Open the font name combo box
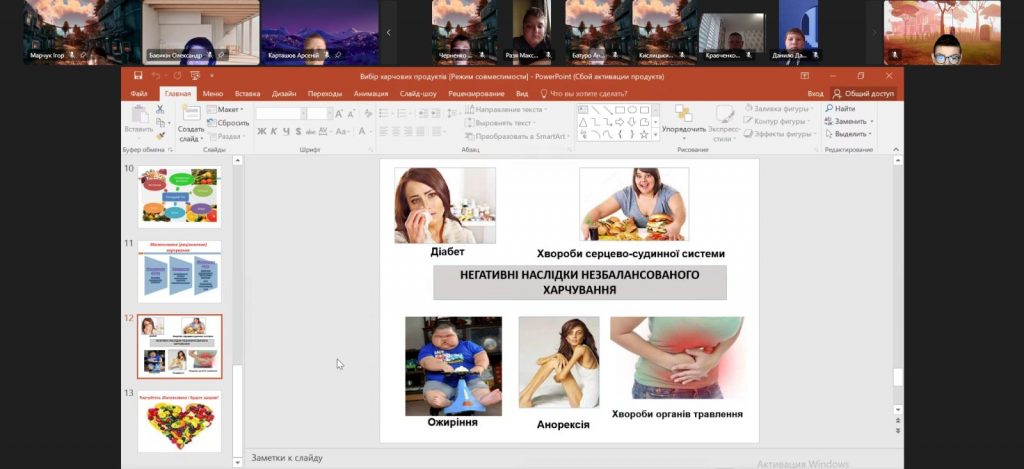The height and width of the screenshot is (469, 1024). tap(279, 113)
